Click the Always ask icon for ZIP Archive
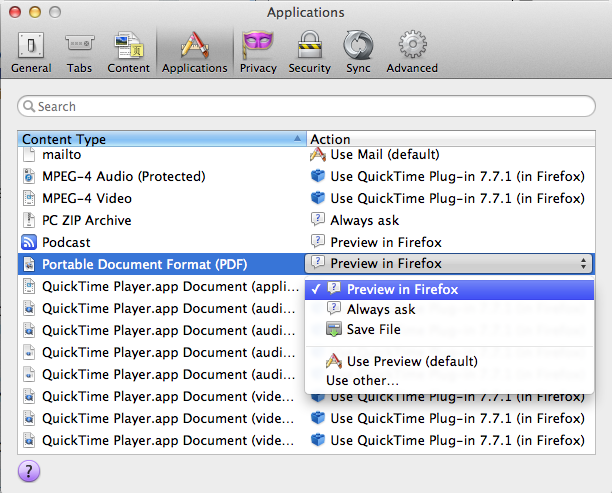This screenshot has width=612, height=493. pos(318,219)
